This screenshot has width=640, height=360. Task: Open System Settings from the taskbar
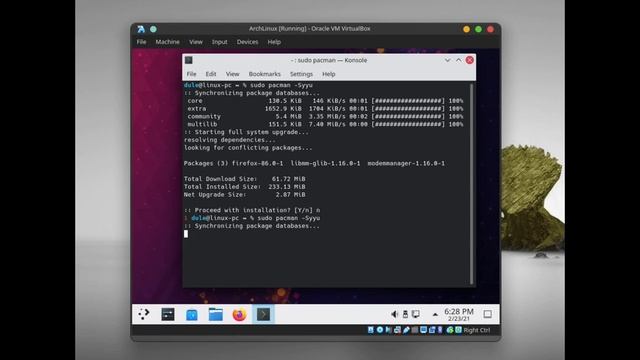point(168,314)
